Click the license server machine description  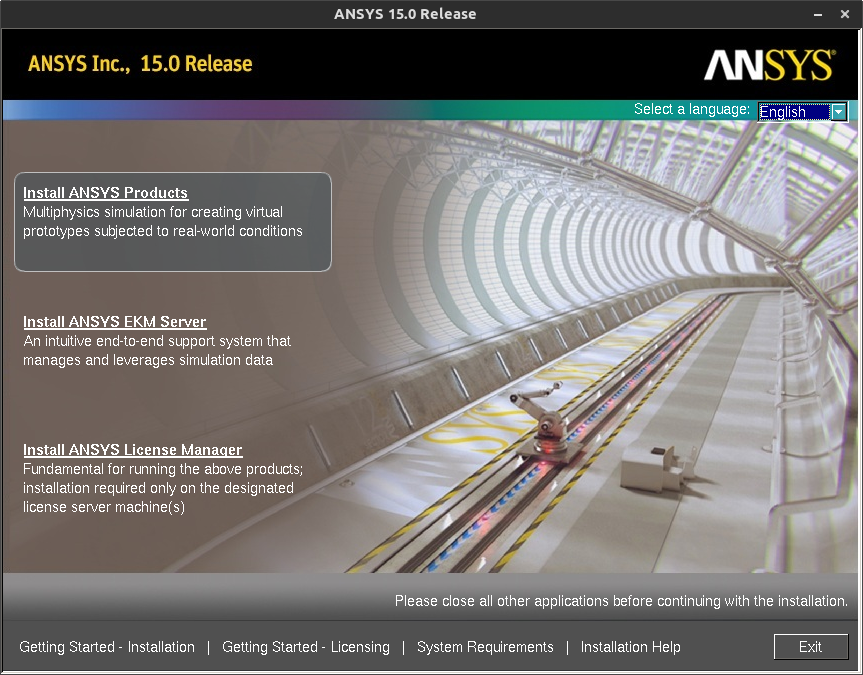pyautogui.click(x=162, y=488)
